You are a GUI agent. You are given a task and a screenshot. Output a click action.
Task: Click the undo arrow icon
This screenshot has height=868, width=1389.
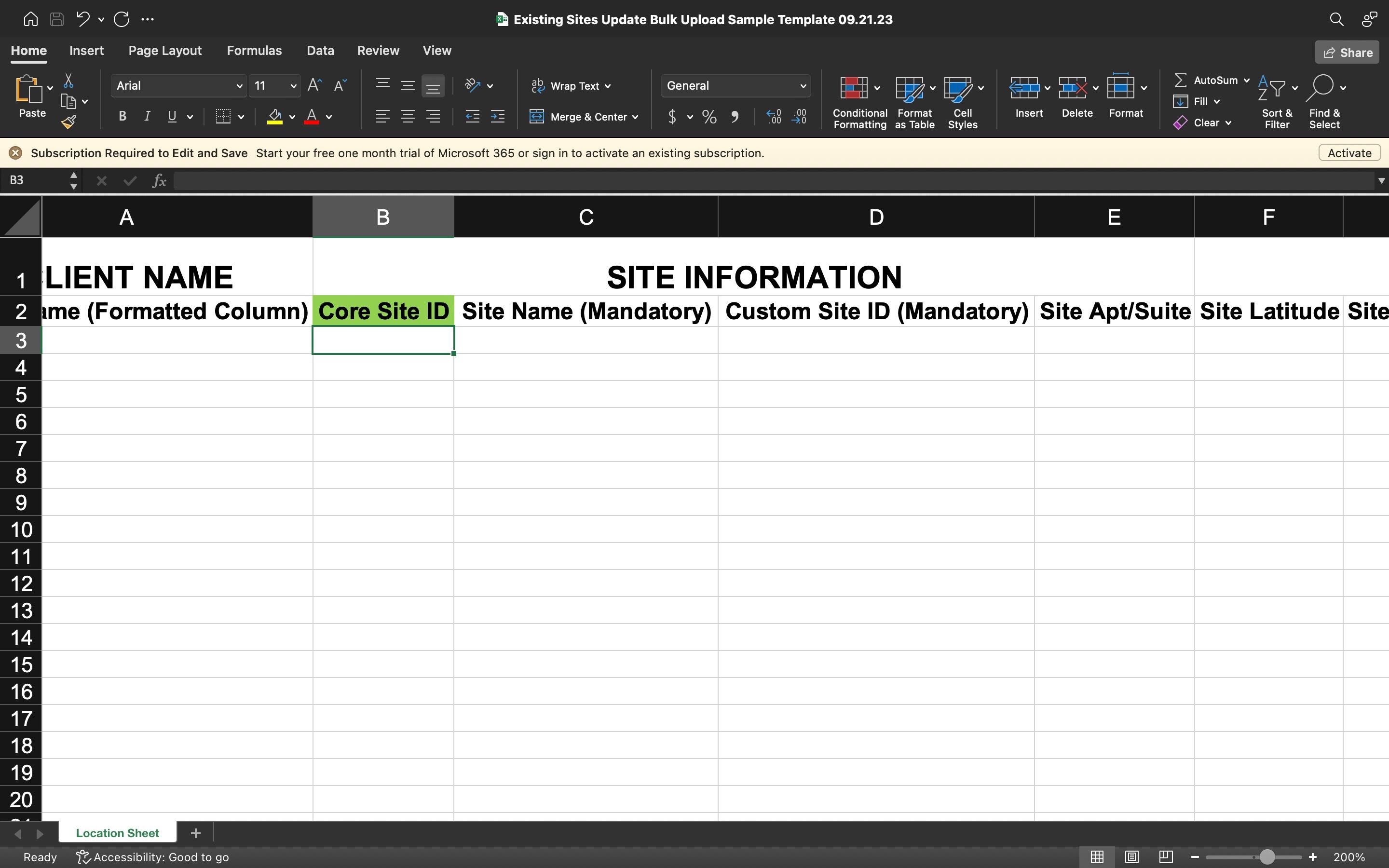coord(82,19)
